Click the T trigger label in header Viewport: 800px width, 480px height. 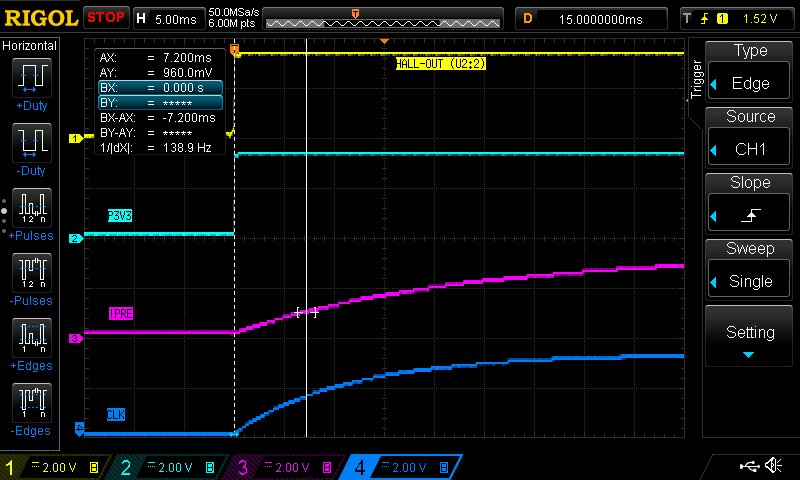click(687, 19)
